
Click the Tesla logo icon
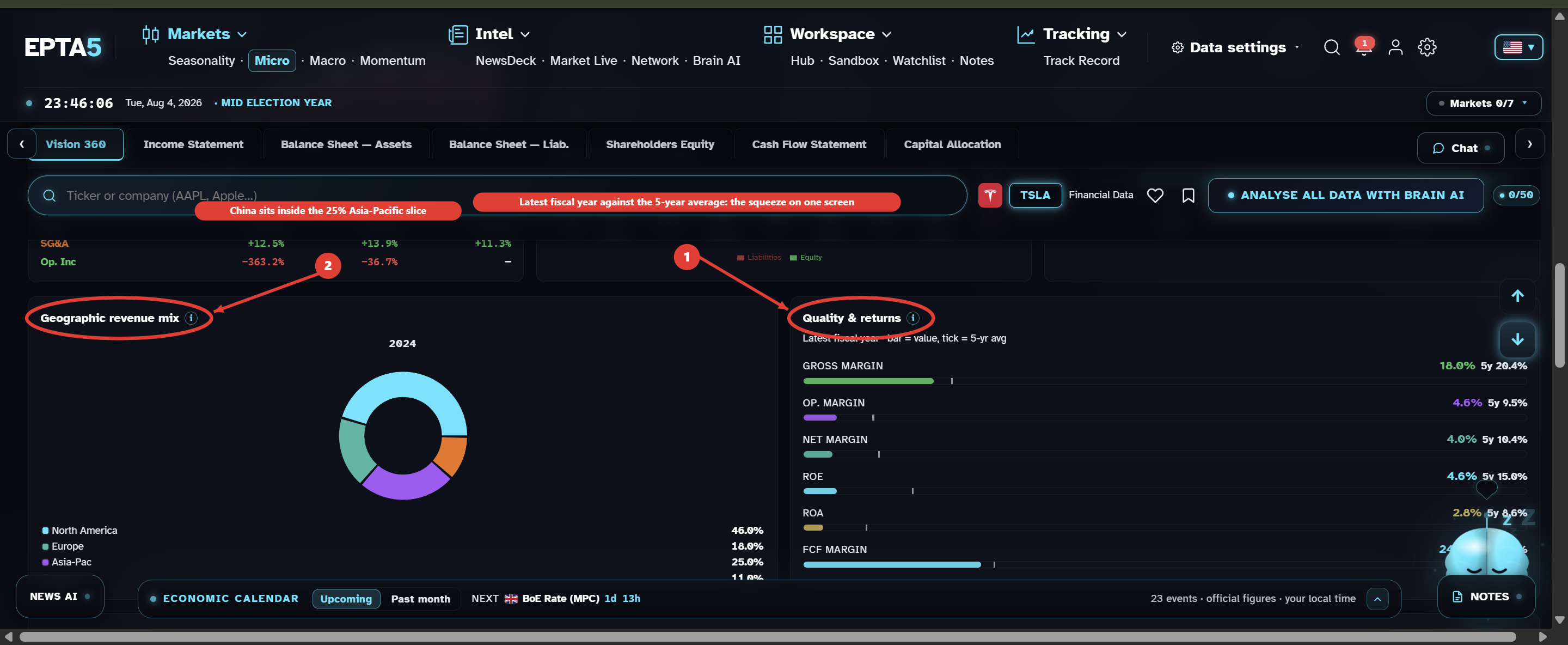pyautogui.click(x=990, y=195)
